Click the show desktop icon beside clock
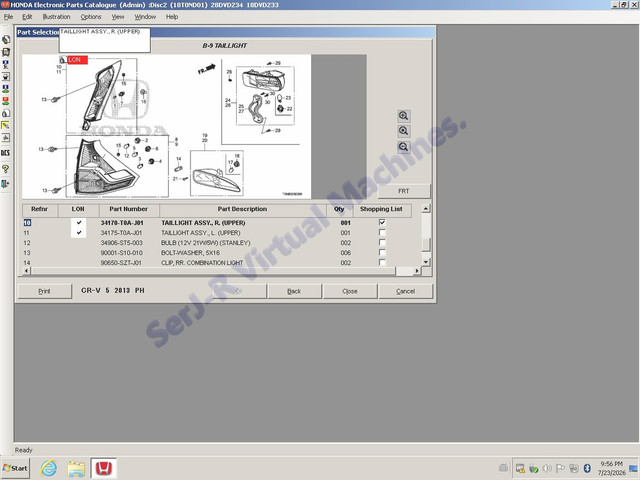The width and height of the screenshot is (640, 480). tap(634, 468)
